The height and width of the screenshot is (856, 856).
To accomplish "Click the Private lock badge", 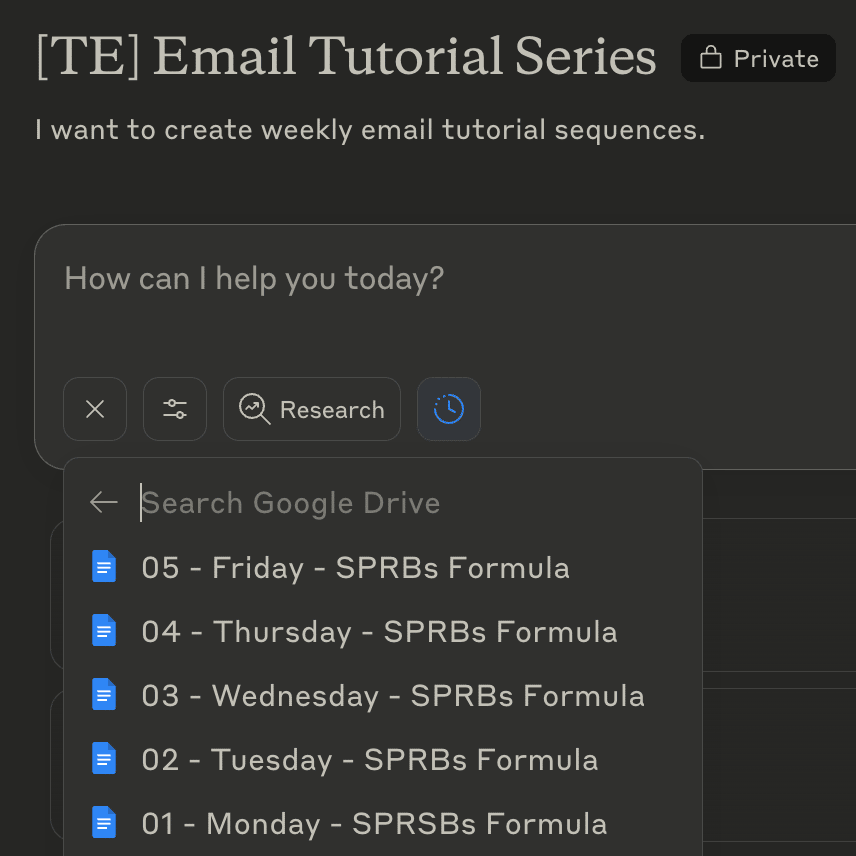I will 758,58.
